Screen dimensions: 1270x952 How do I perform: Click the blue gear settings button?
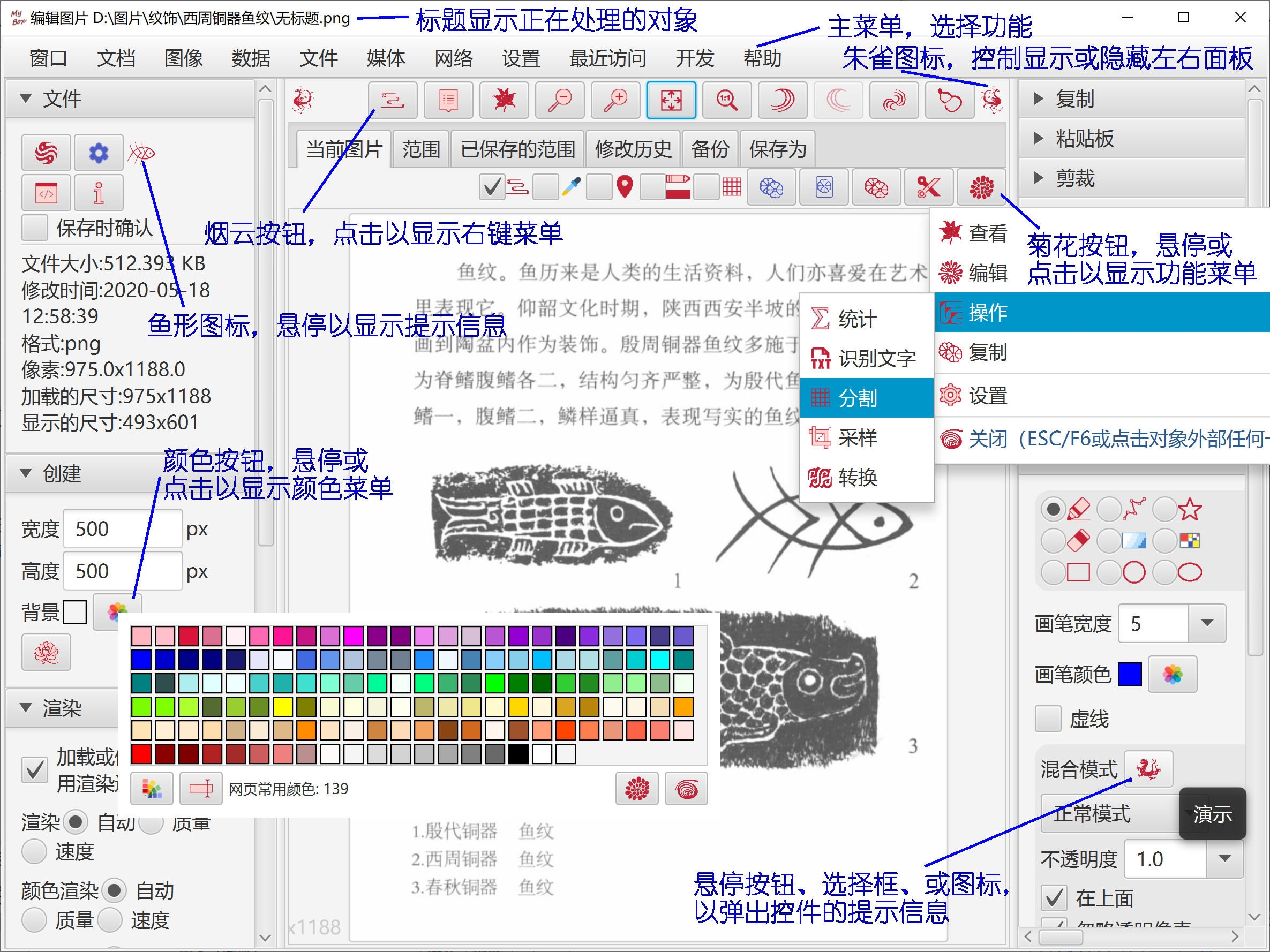(99, 153)
